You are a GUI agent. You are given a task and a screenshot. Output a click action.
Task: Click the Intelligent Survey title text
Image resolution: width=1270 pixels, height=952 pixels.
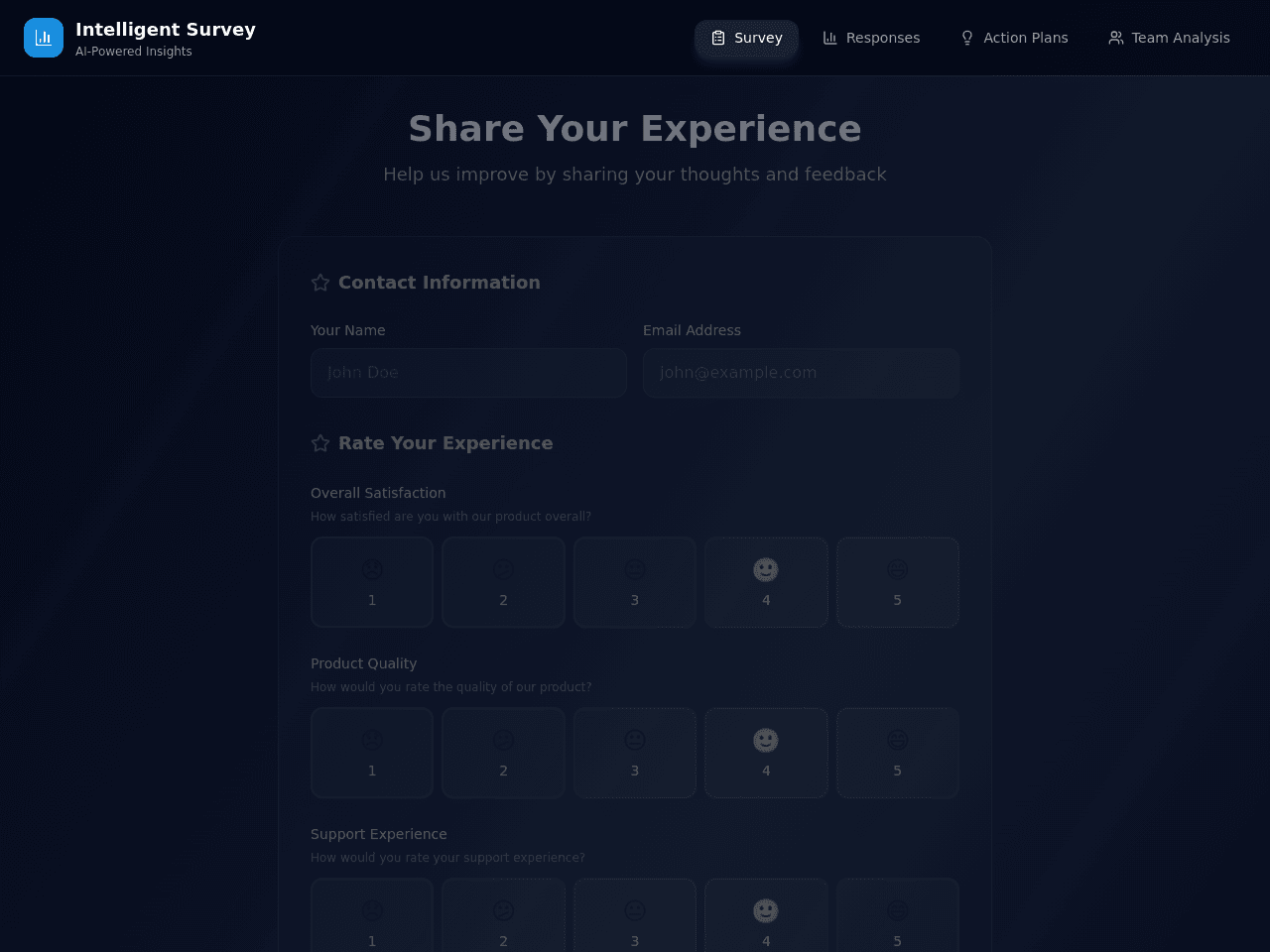pos(166,30)
